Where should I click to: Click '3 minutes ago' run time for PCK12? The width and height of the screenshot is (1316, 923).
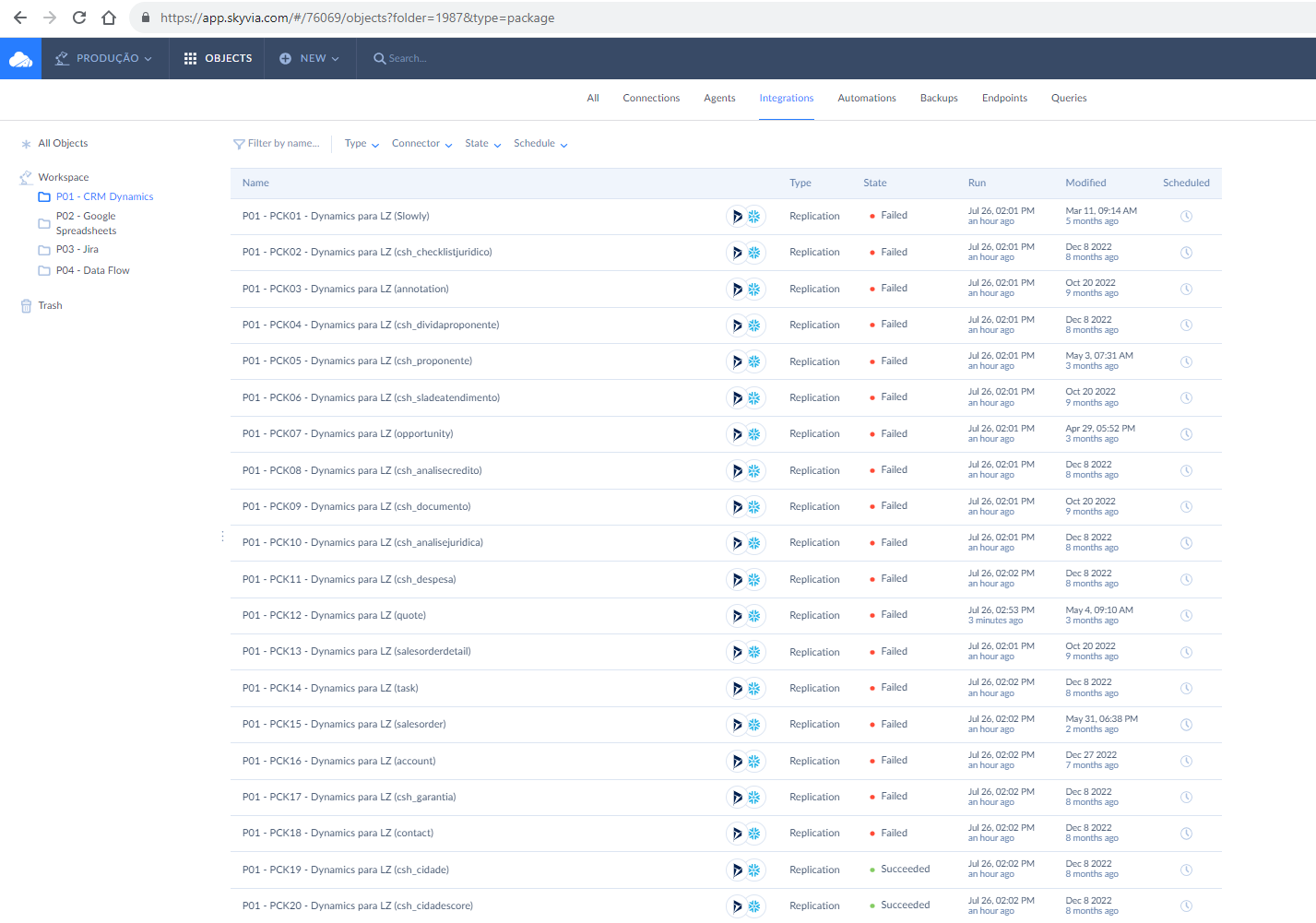tap(995, 621)
